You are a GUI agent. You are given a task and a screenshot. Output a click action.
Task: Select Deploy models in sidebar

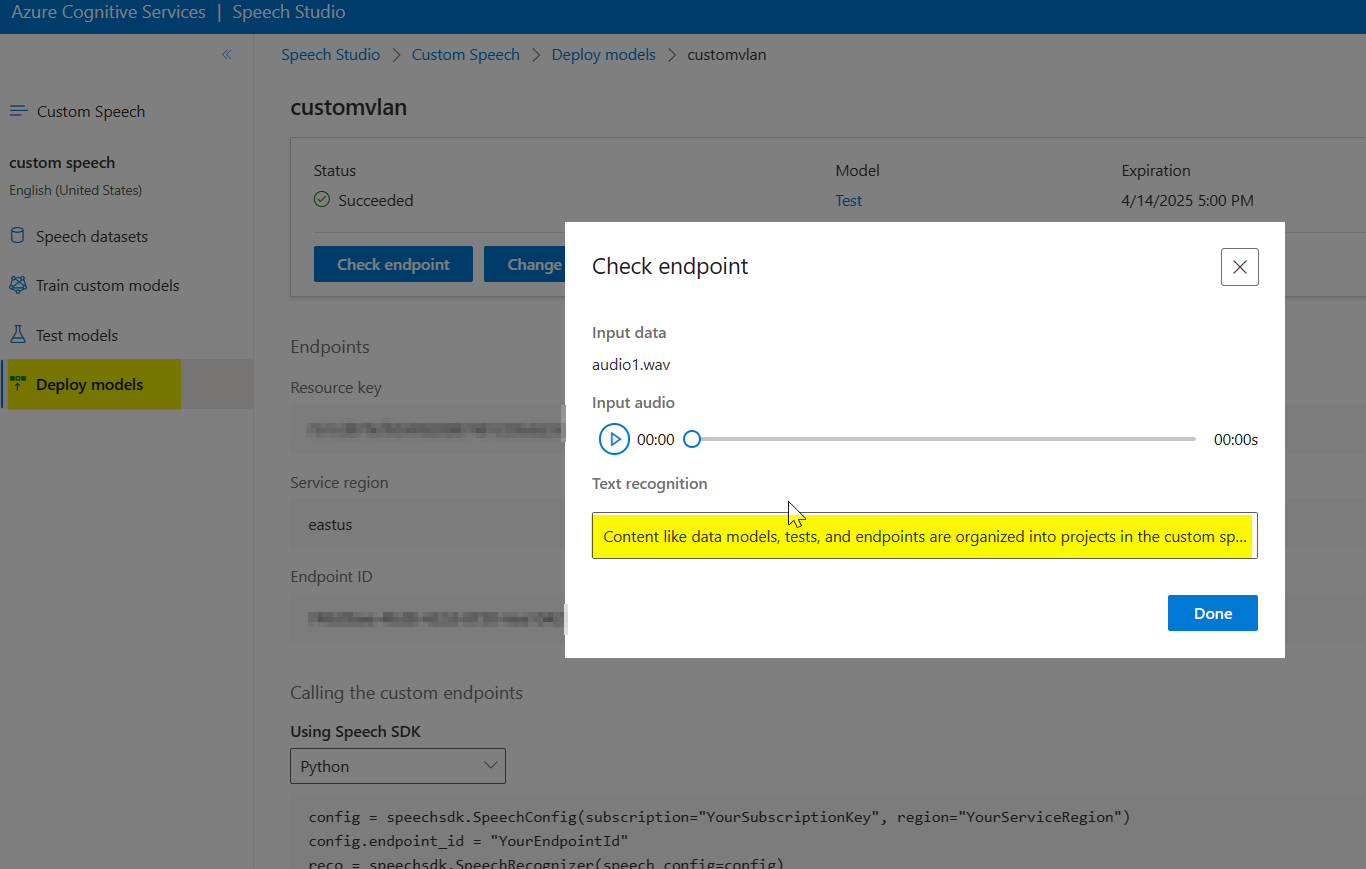click(x=127, y=384)
